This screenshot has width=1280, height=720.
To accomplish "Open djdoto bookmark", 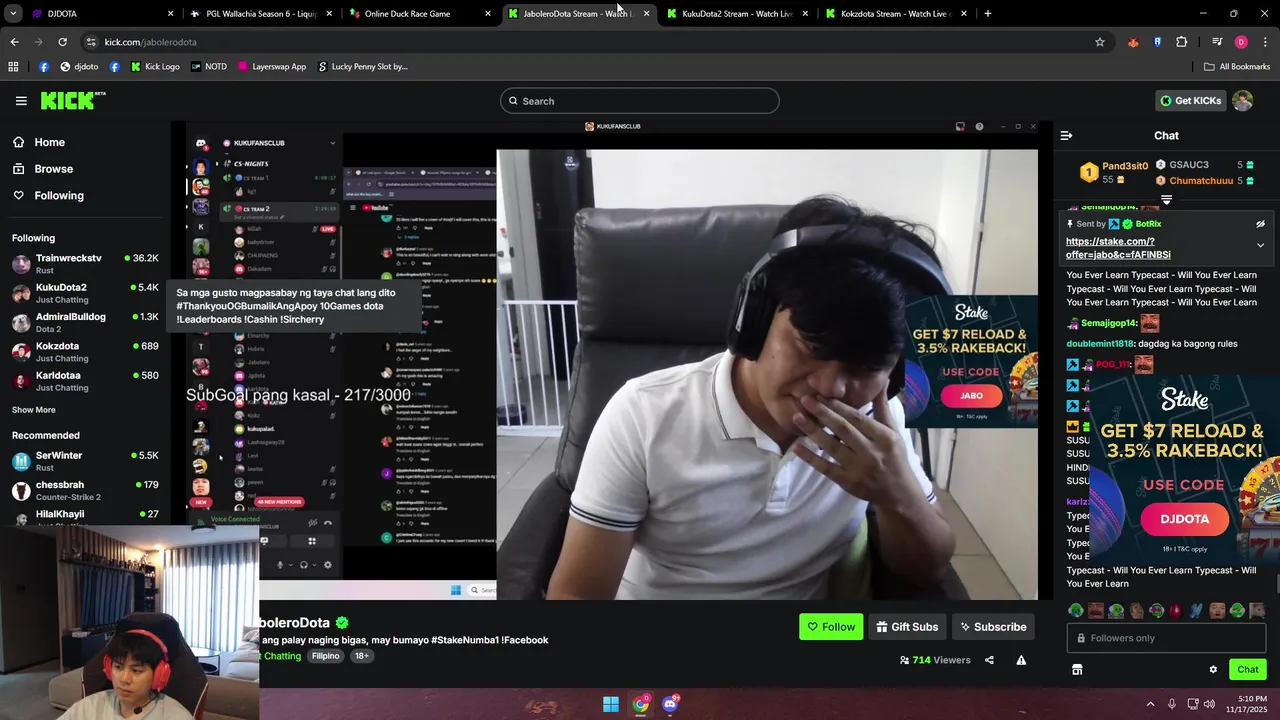I will click(79, 67).
